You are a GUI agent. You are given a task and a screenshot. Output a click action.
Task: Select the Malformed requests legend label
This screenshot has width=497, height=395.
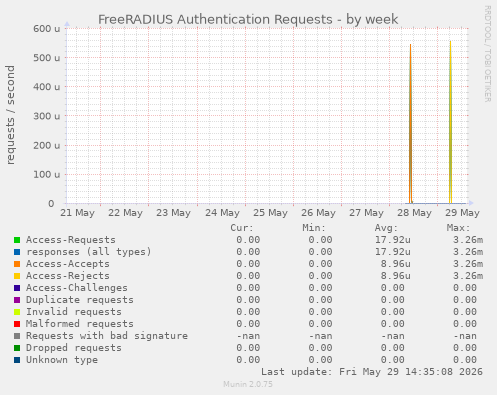pyautogui.click(x=80, y=324)
